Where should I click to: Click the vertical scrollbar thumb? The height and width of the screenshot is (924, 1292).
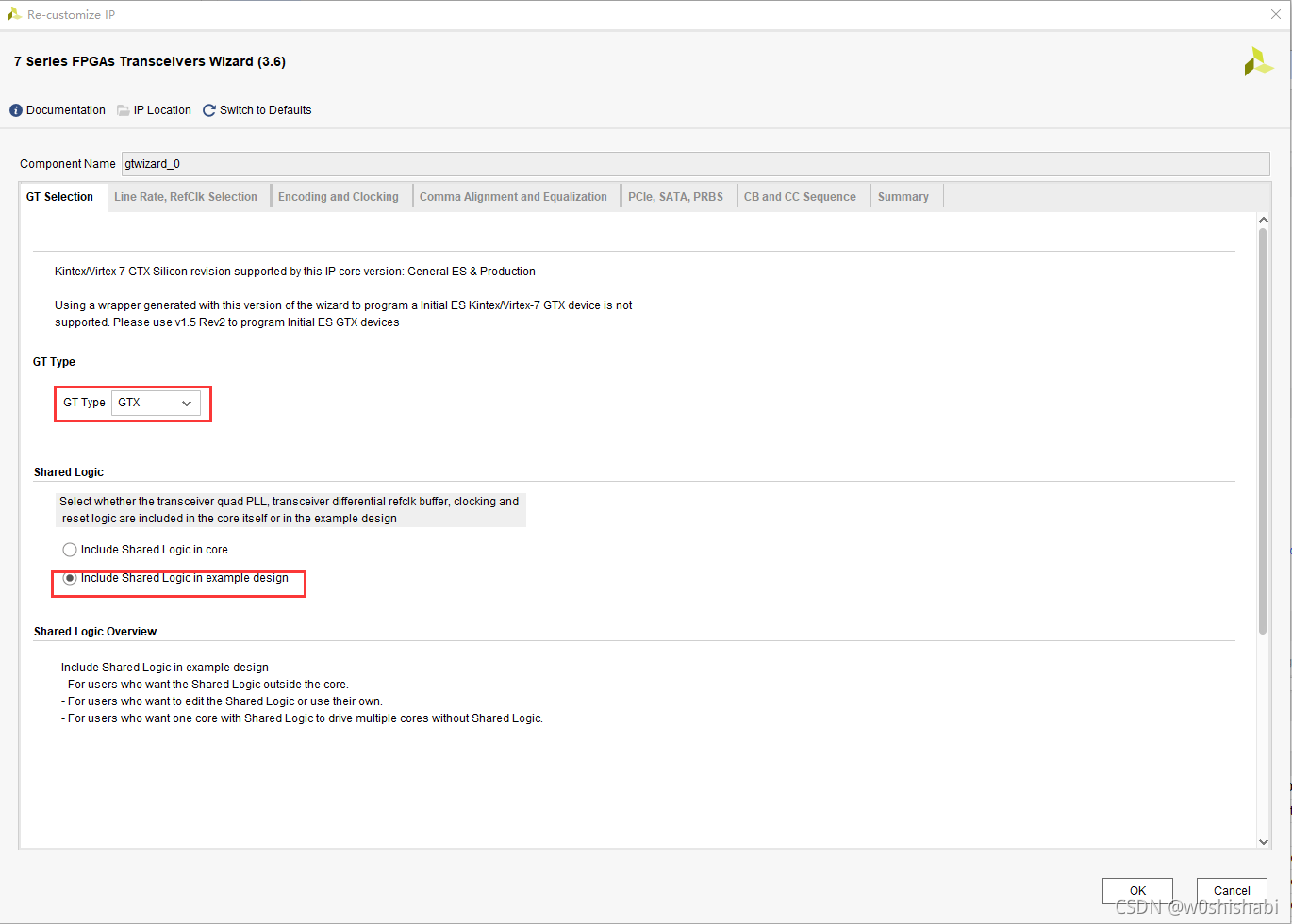pos(1264,430)
